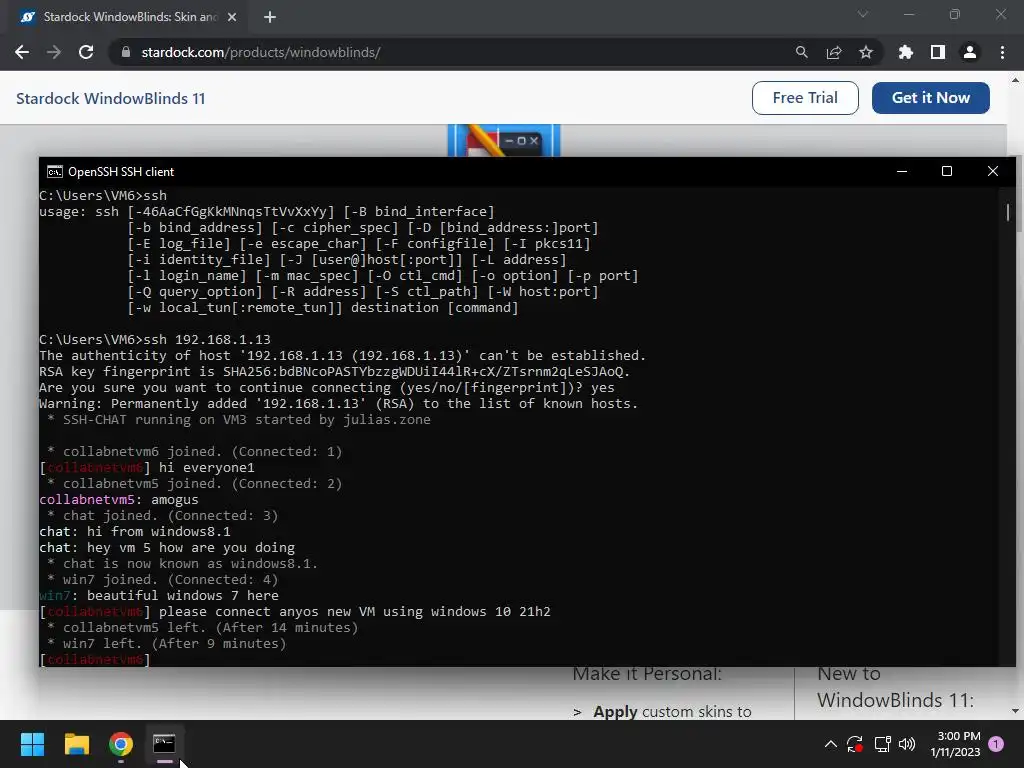Click the OpenSSH window title icon
Viewport: 1024px width, 768px height.
click(x=55, y=172)
